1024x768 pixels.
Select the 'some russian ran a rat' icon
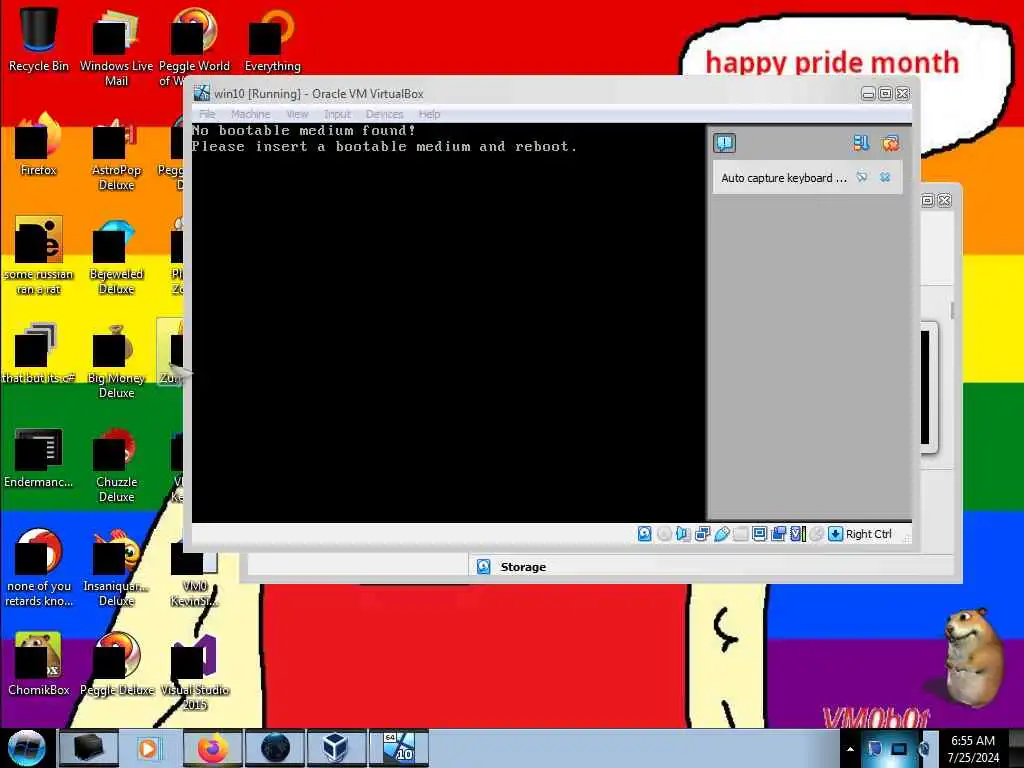pyautogui.click(x=39, y=255)
